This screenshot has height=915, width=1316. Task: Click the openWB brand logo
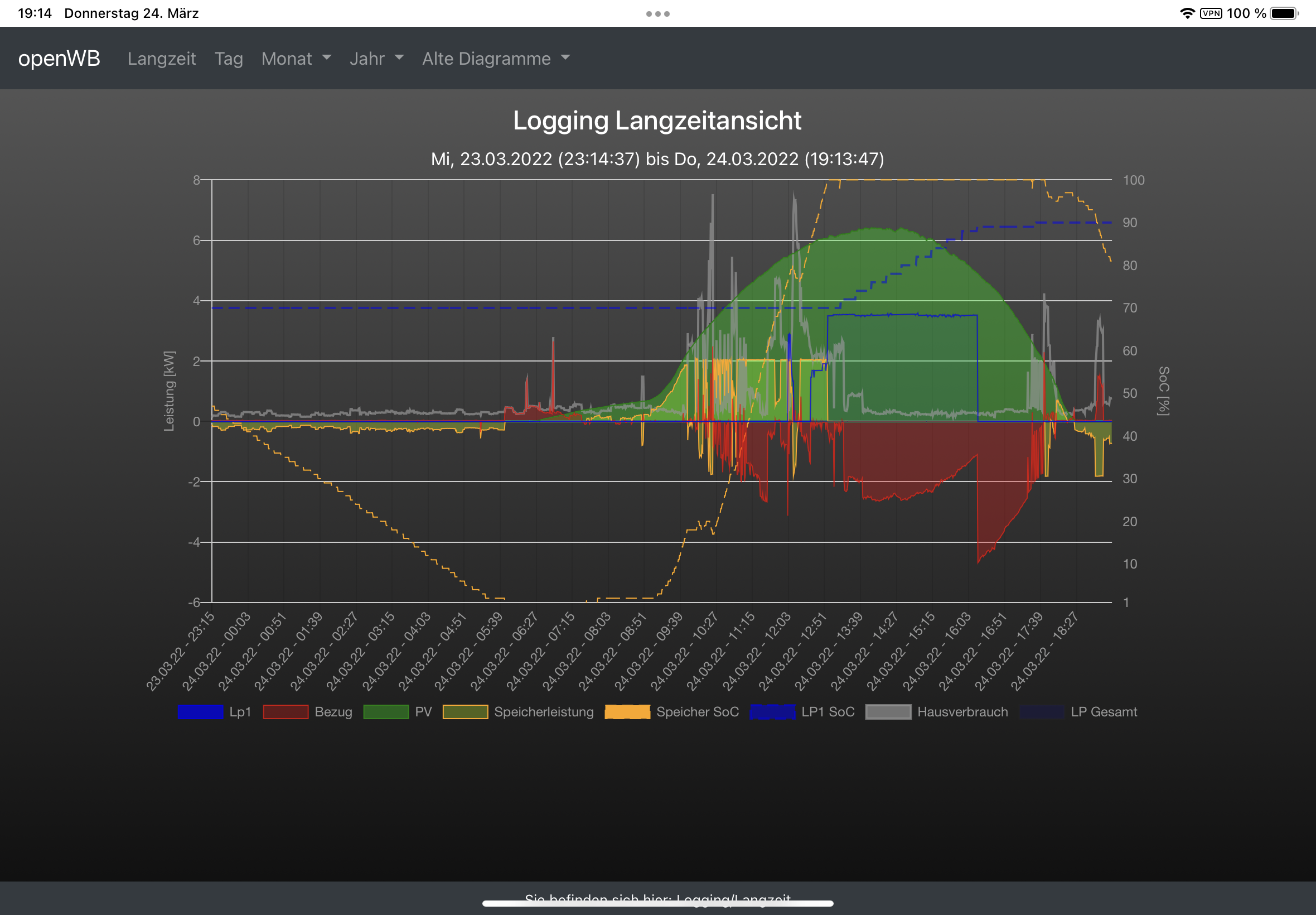(x=59, y=59)
